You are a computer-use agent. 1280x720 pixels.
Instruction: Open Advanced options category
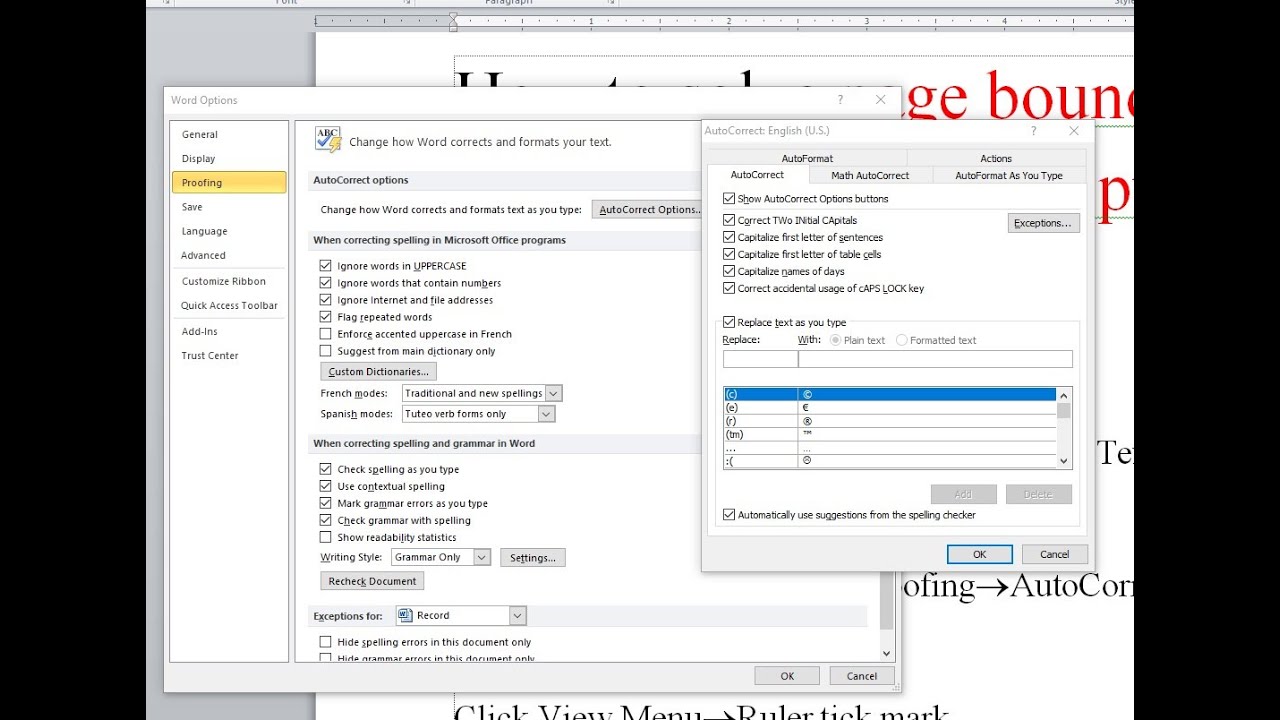(x=229, y=255)
